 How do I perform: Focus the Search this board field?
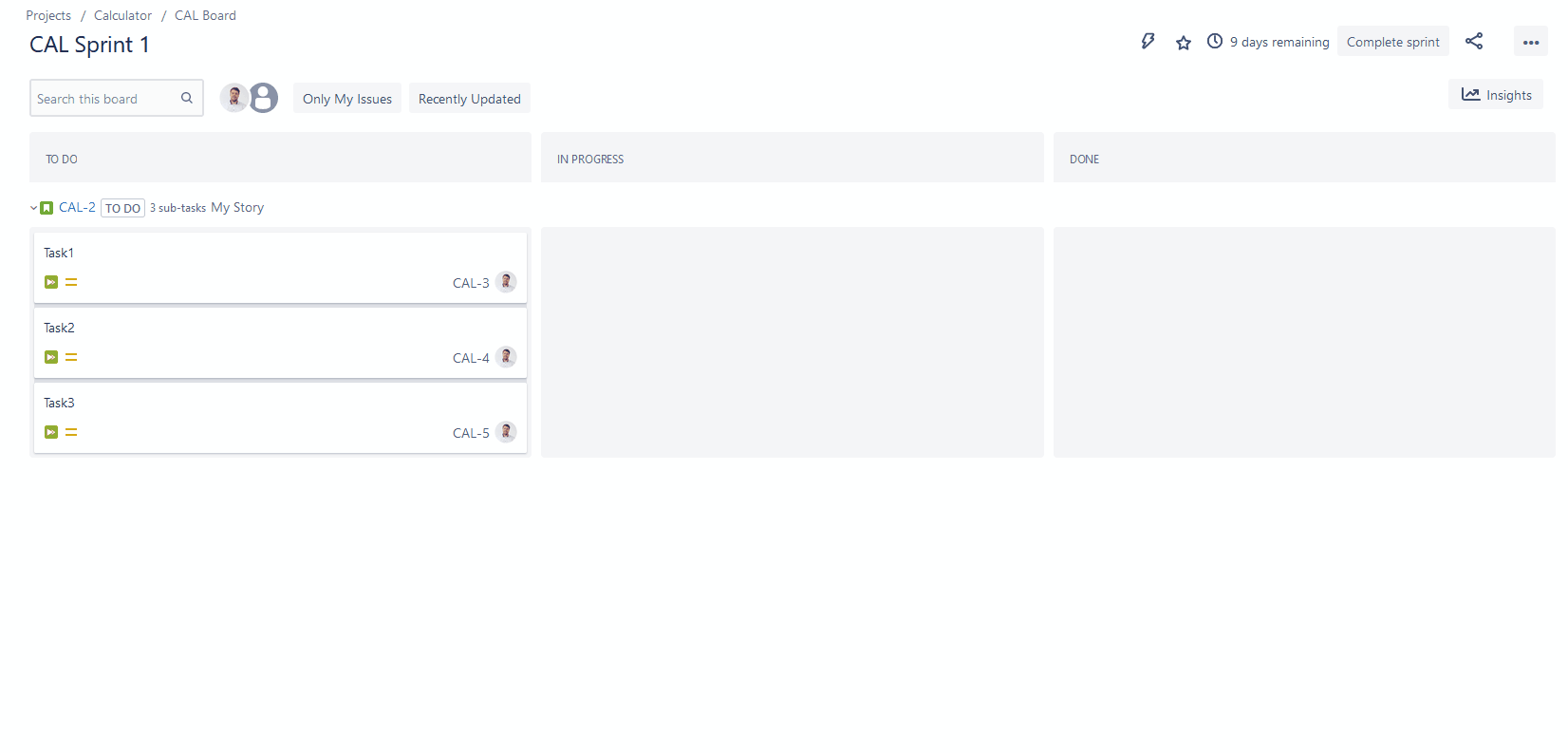[117, 98]
